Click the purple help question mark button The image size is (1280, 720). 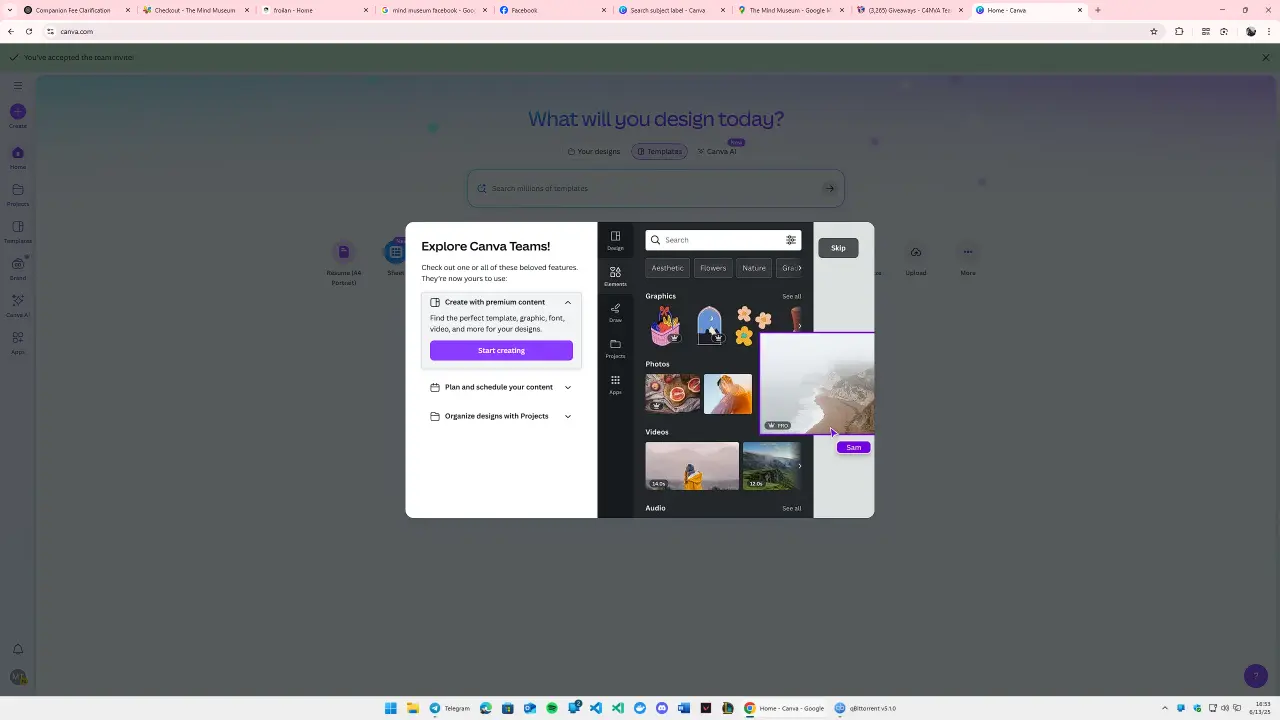click(1256, 676)
